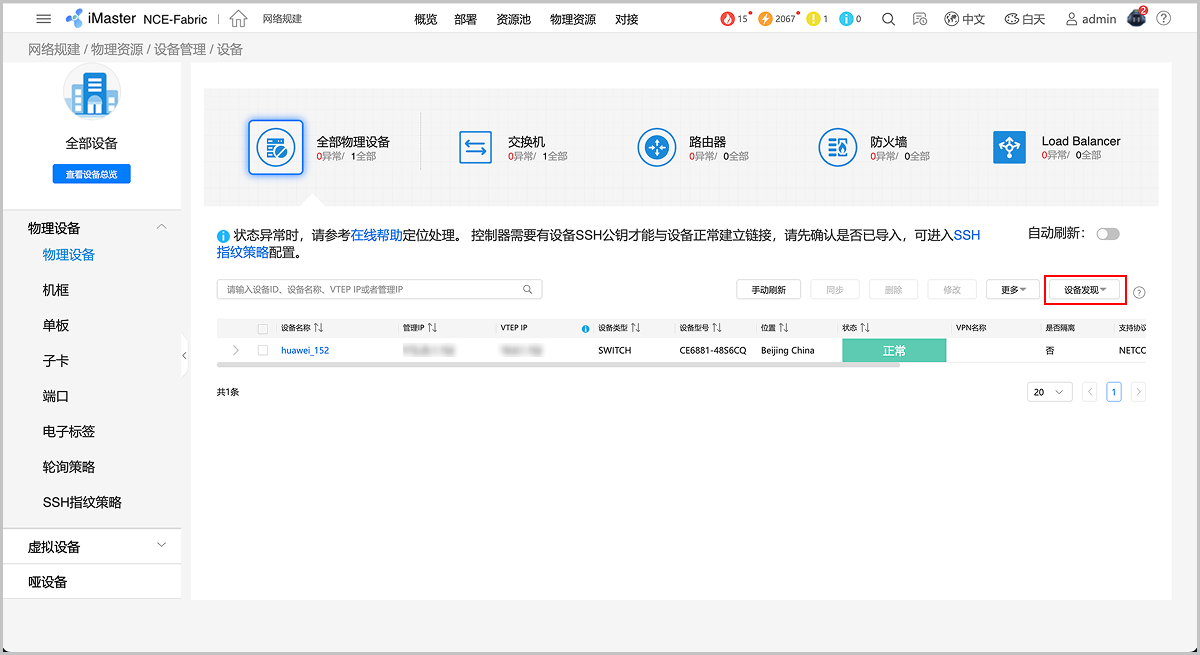Click the 手动刷新 button
Screen dimensions: 1200x655
(x=768, y=290)
